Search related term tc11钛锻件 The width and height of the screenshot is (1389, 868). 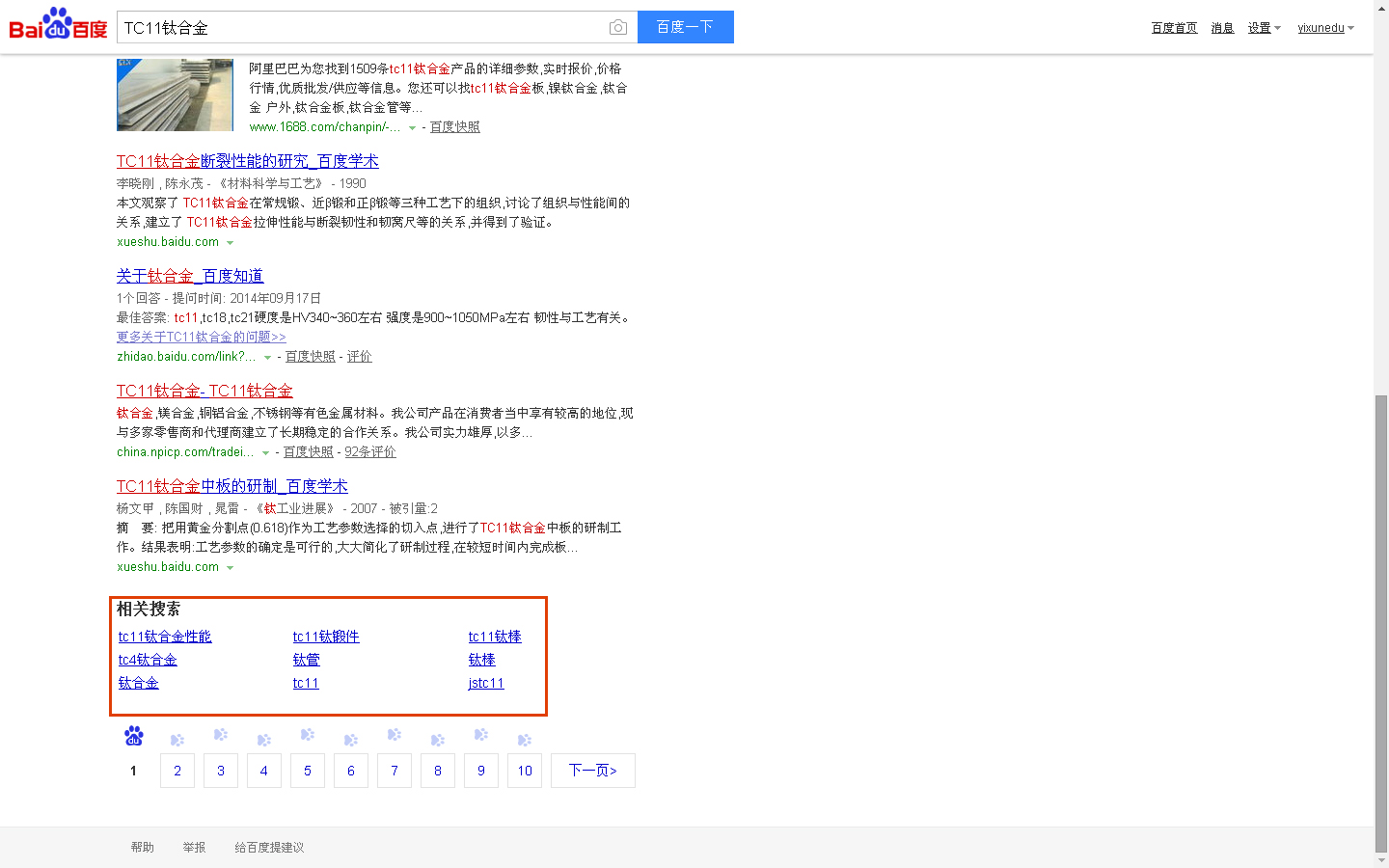point(326,637)
